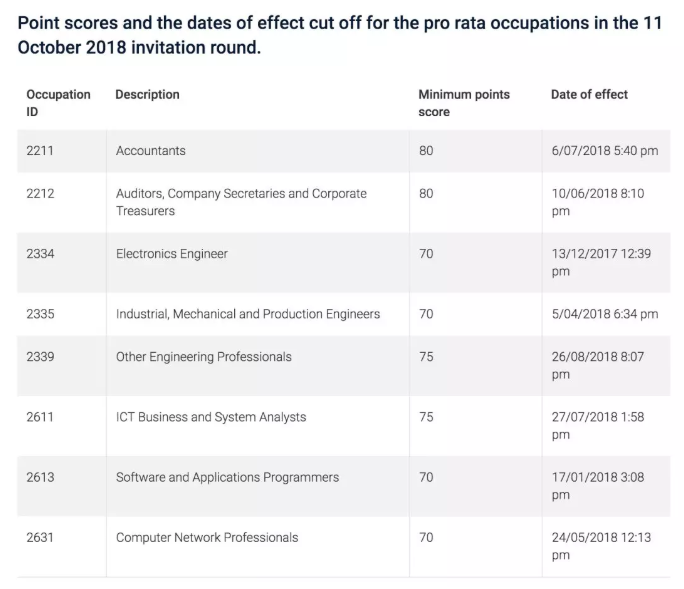This screenshot has height=589, width=684.
Task: Select Auditors, Company Secretaries description cell
Action: click(x=241, y=202)
